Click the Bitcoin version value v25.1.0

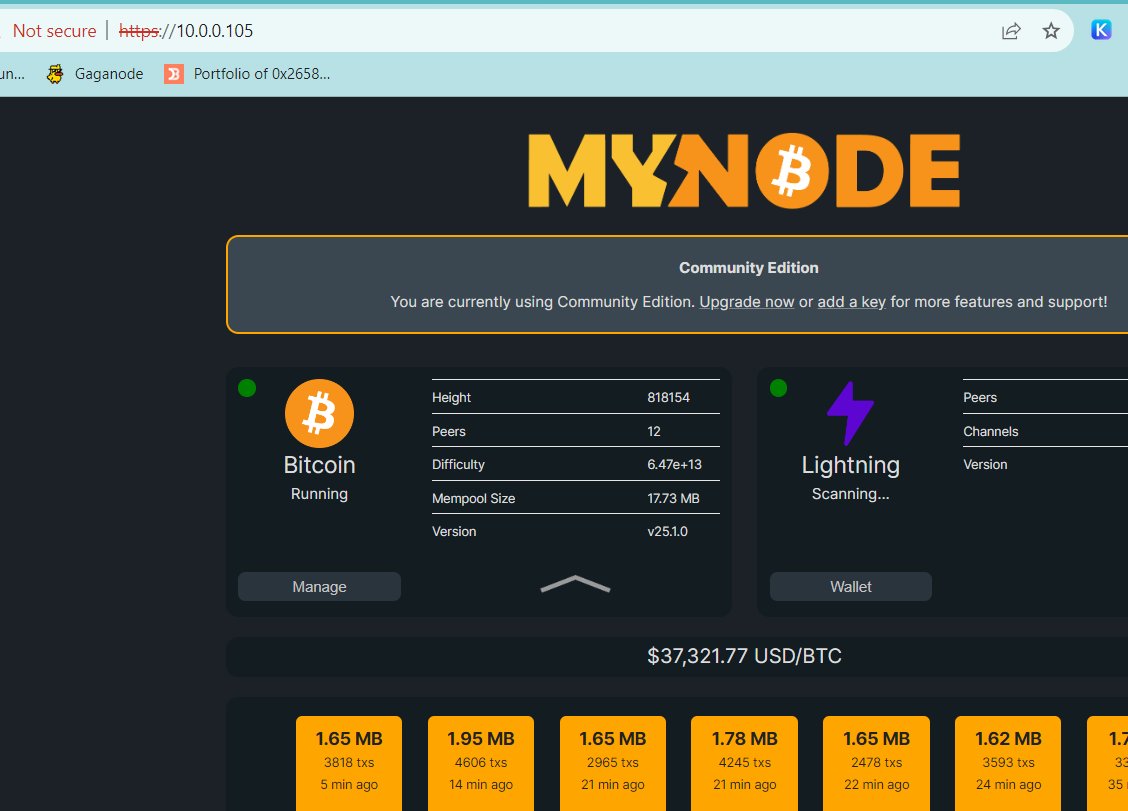(667, 532)
